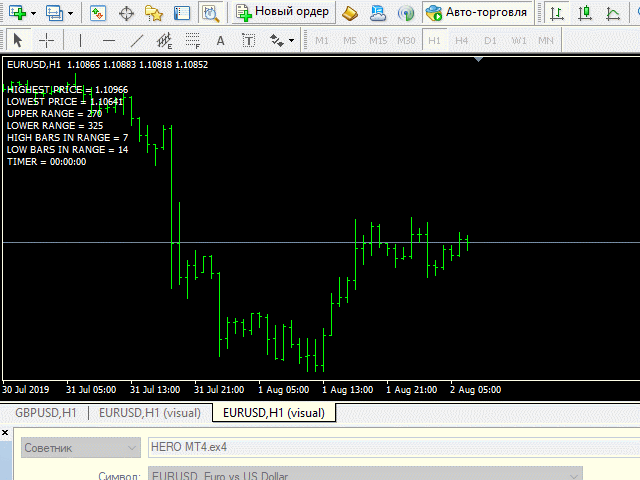Toggle the Data Window crosshair icon
640x480 pixels.
pyautogui.click(x=126, y=13)
